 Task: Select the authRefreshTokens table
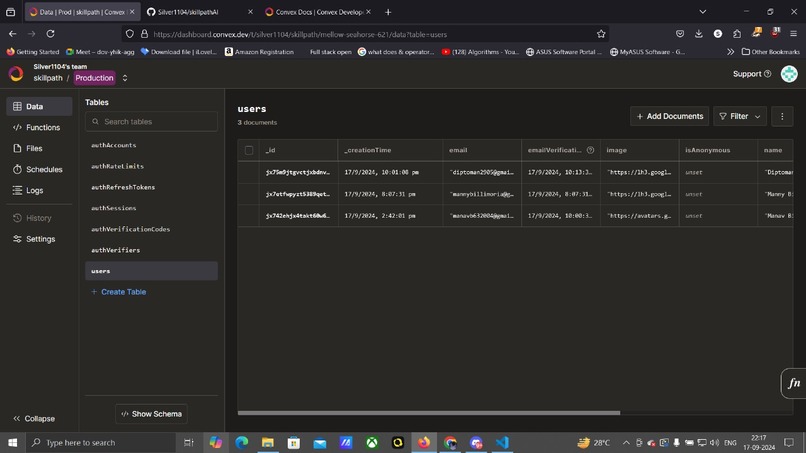[151, 187]
